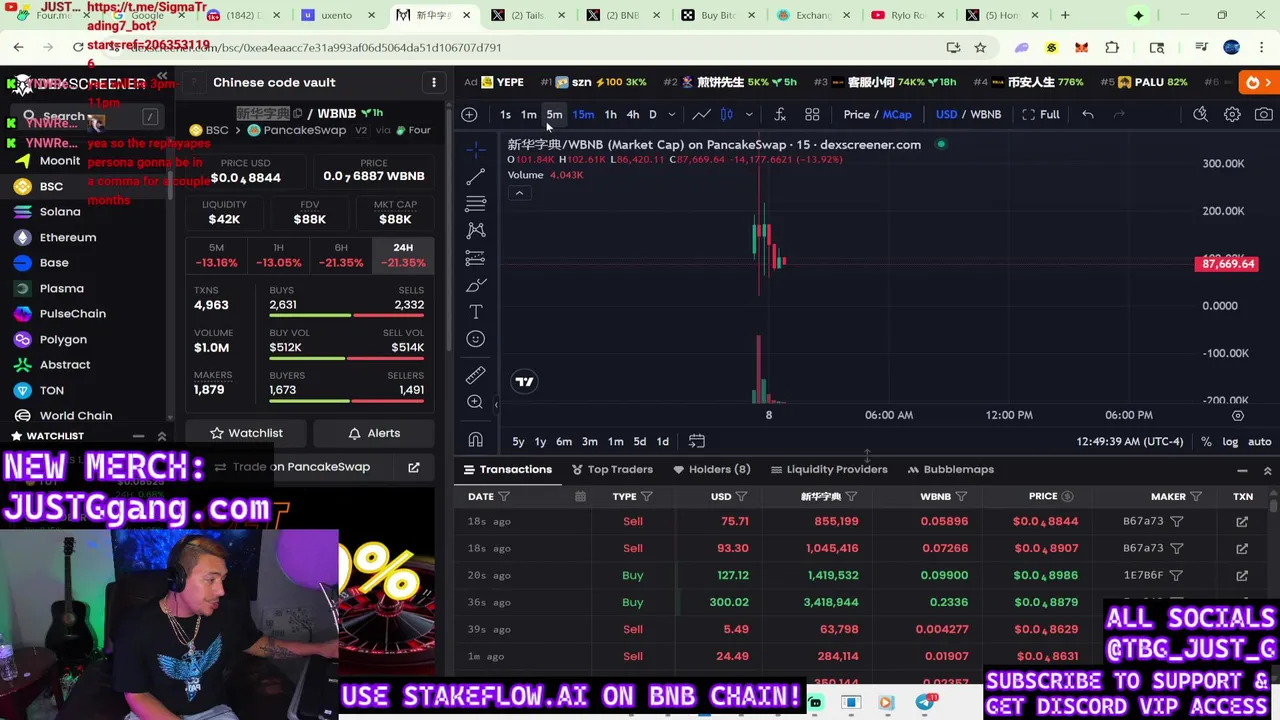Expand the transactions panel to full height
1280x720 pixels.
(x=1267, y=470)
